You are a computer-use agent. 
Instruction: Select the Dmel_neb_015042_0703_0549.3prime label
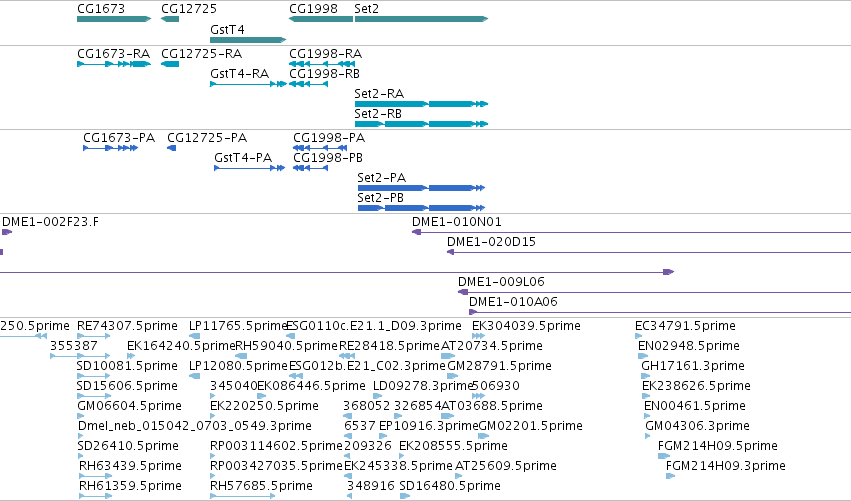[195, 426]
